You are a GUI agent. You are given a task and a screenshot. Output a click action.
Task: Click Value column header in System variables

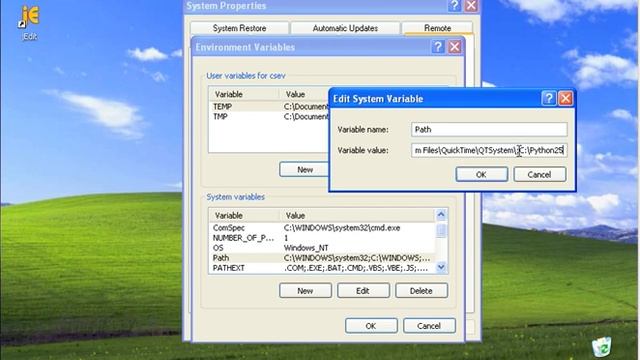pos(358,216)
